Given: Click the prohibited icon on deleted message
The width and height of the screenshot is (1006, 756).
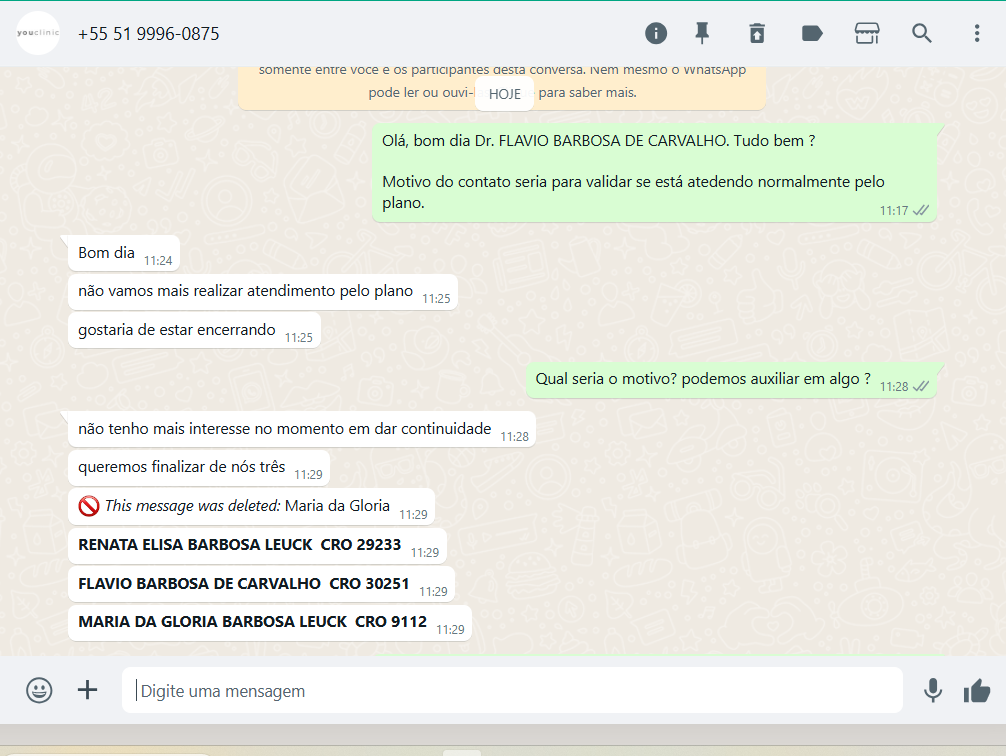Looking at the screenshot, I should [x=89, y=506].
